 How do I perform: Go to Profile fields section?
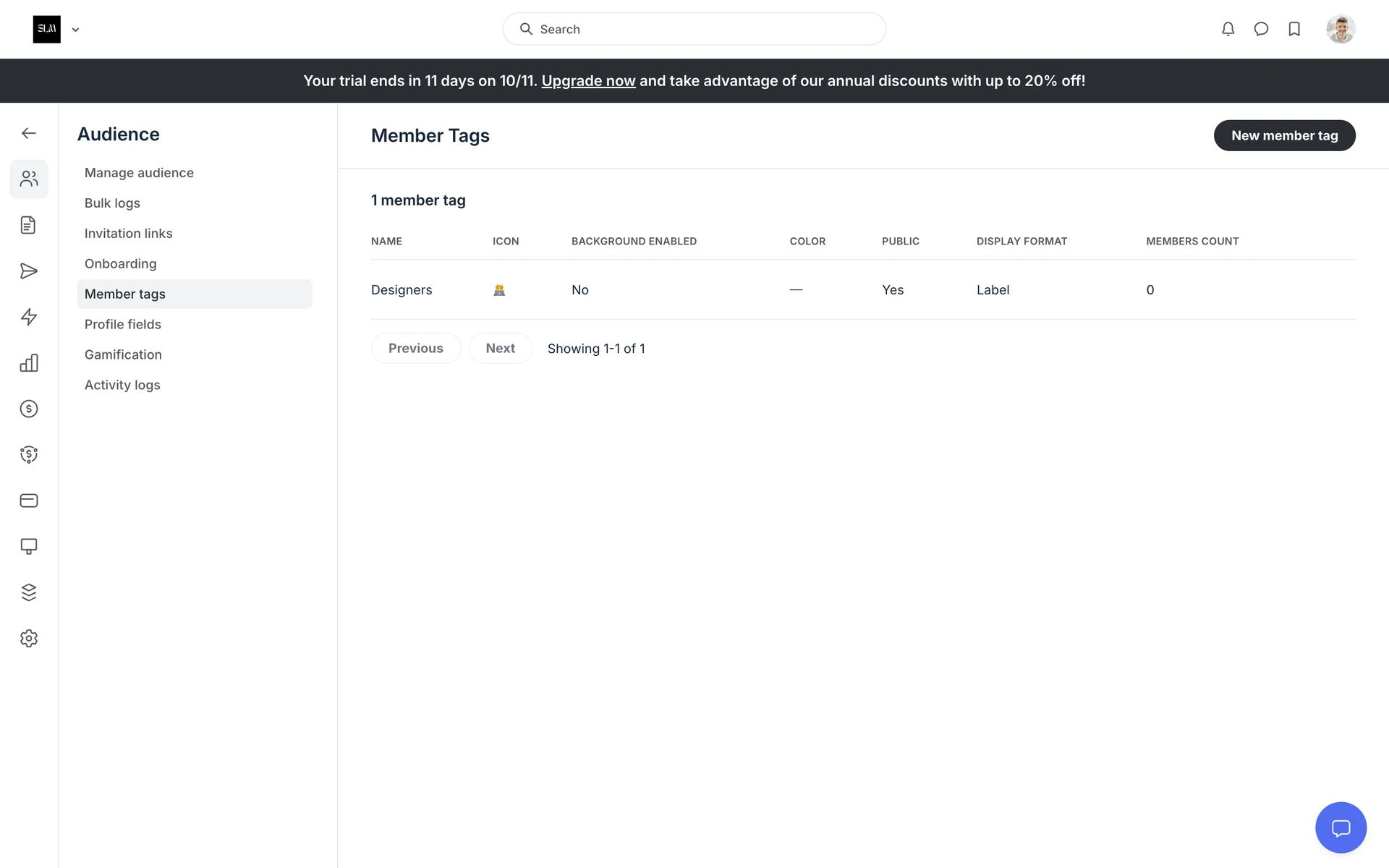(x=123, y=324)
